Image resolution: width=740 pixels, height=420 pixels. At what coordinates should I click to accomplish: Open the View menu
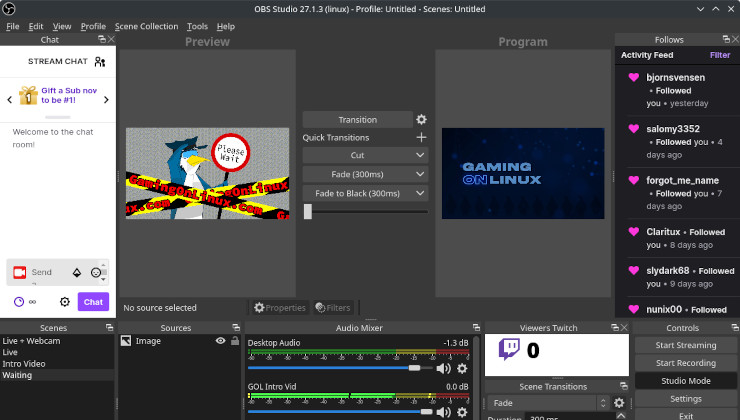coord(62,26)
